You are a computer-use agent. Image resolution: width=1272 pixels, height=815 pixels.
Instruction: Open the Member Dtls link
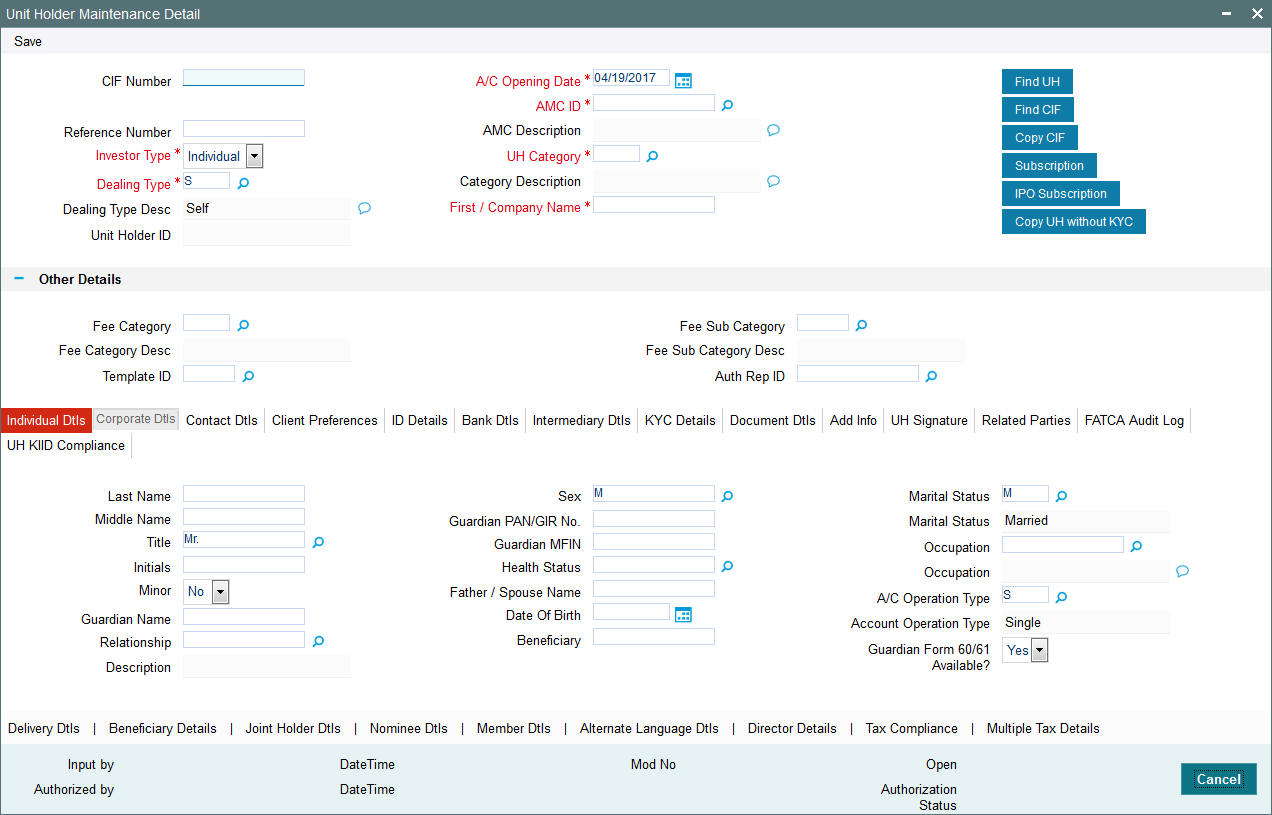(x=514, y=728)
